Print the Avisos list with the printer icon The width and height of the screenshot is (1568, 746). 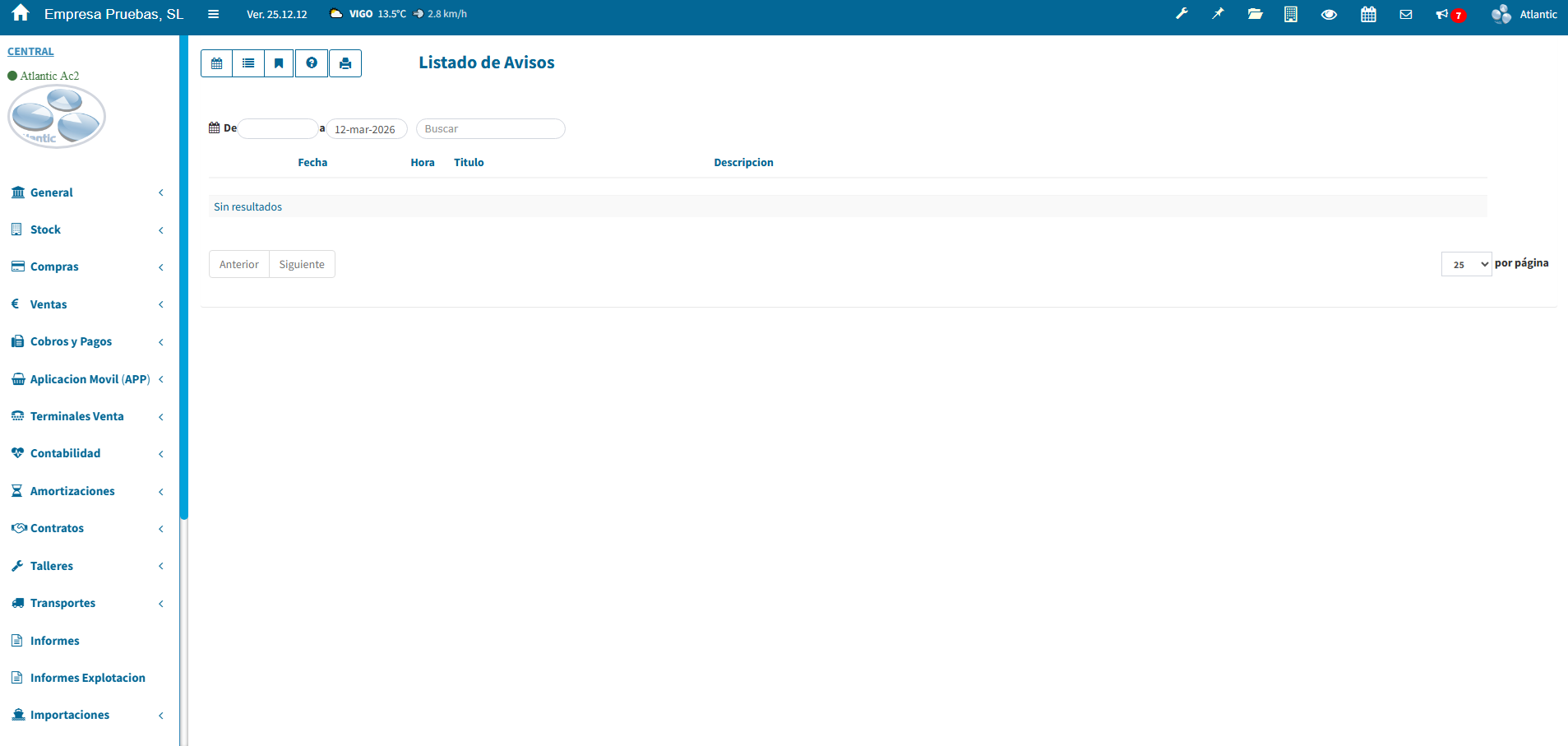coord(345,63)
